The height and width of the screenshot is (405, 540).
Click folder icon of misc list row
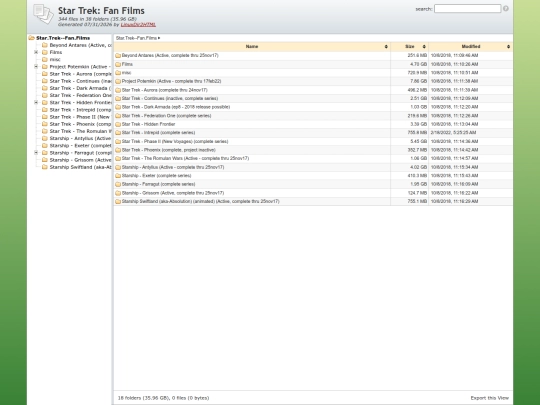[118, 73]
